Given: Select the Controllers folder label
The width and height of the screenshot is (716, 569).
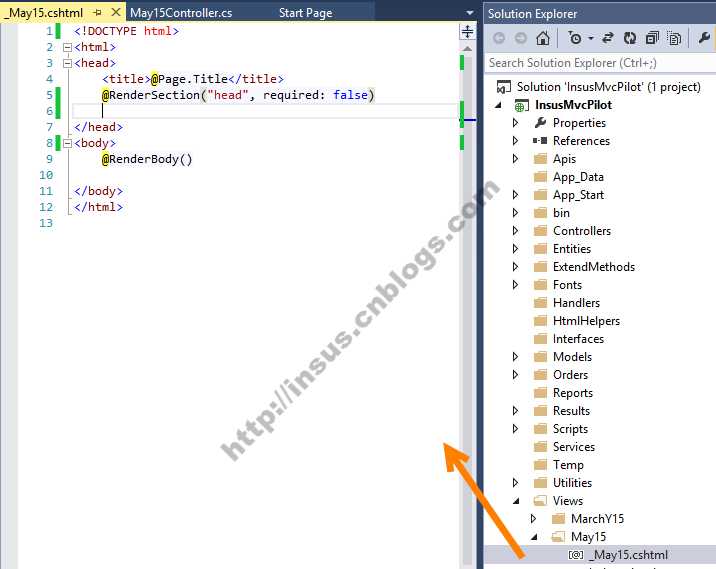Looking at the screenshot, I should pyautogui.click(x=582, y=231).
